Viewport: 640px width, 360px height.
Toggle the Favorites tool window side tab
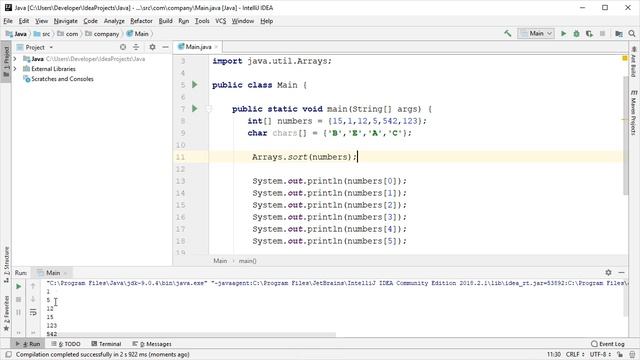[6, 313]
